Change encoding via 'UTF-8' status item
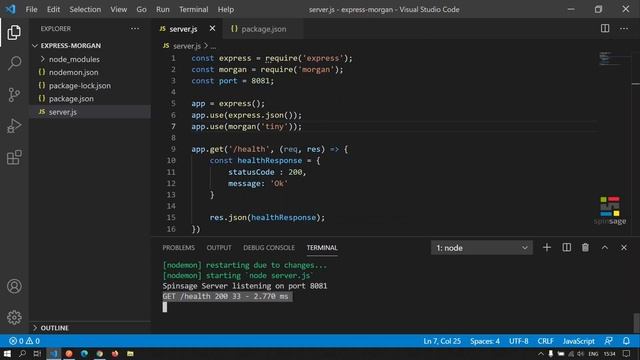Viewport: 640px width, 360px height. [518, 341]
